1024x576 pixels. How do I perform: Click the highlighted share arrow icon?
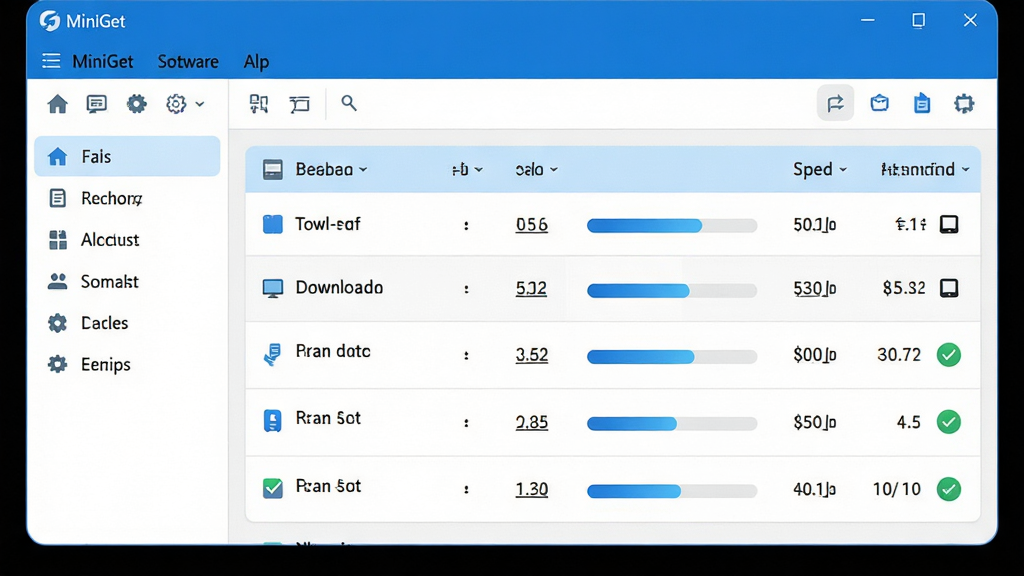pyautogui.click(x=835, y=103)
